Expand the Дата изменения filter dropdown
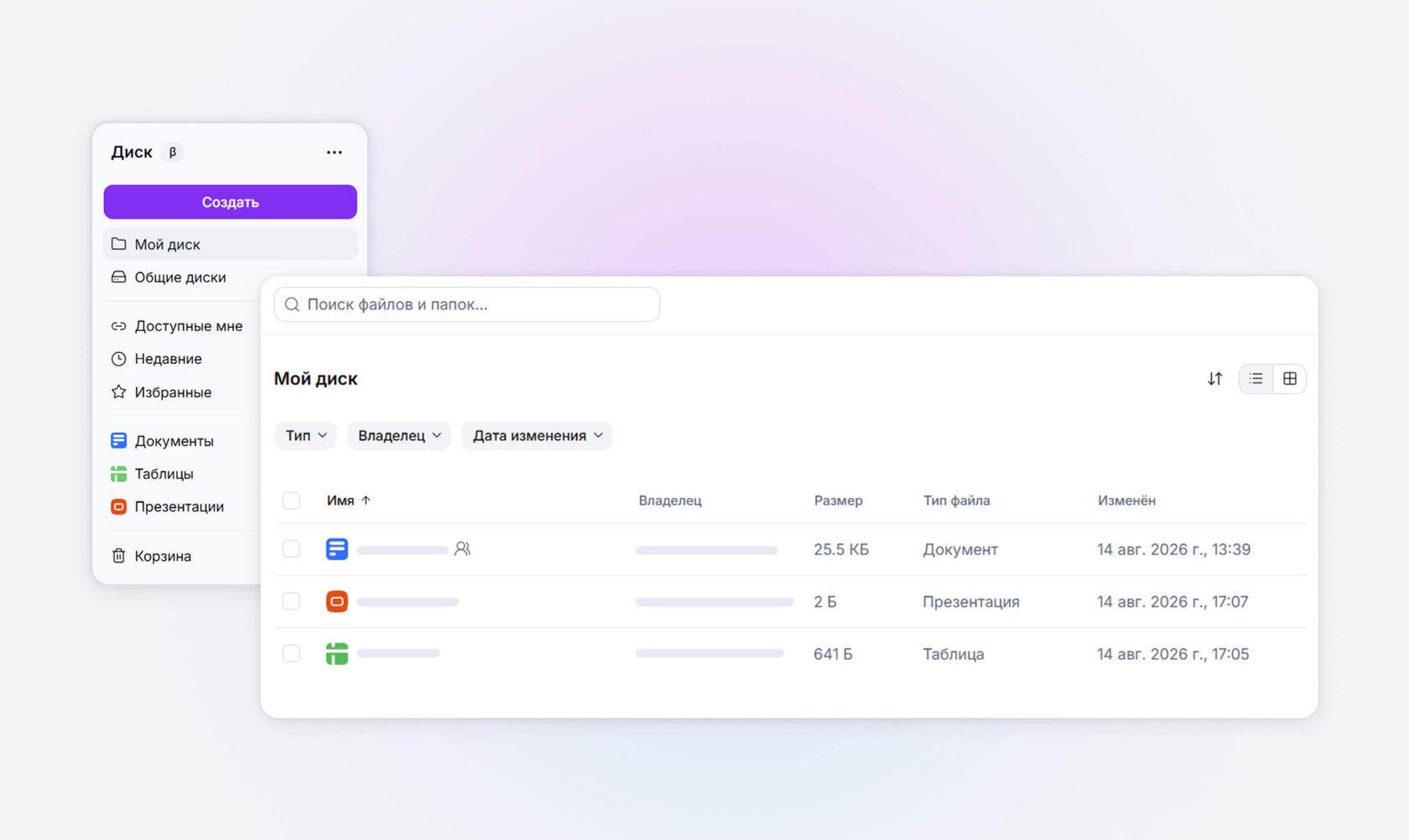Image resolution: width=1409 pixels, height=840 pixels. tap(537, 435)
